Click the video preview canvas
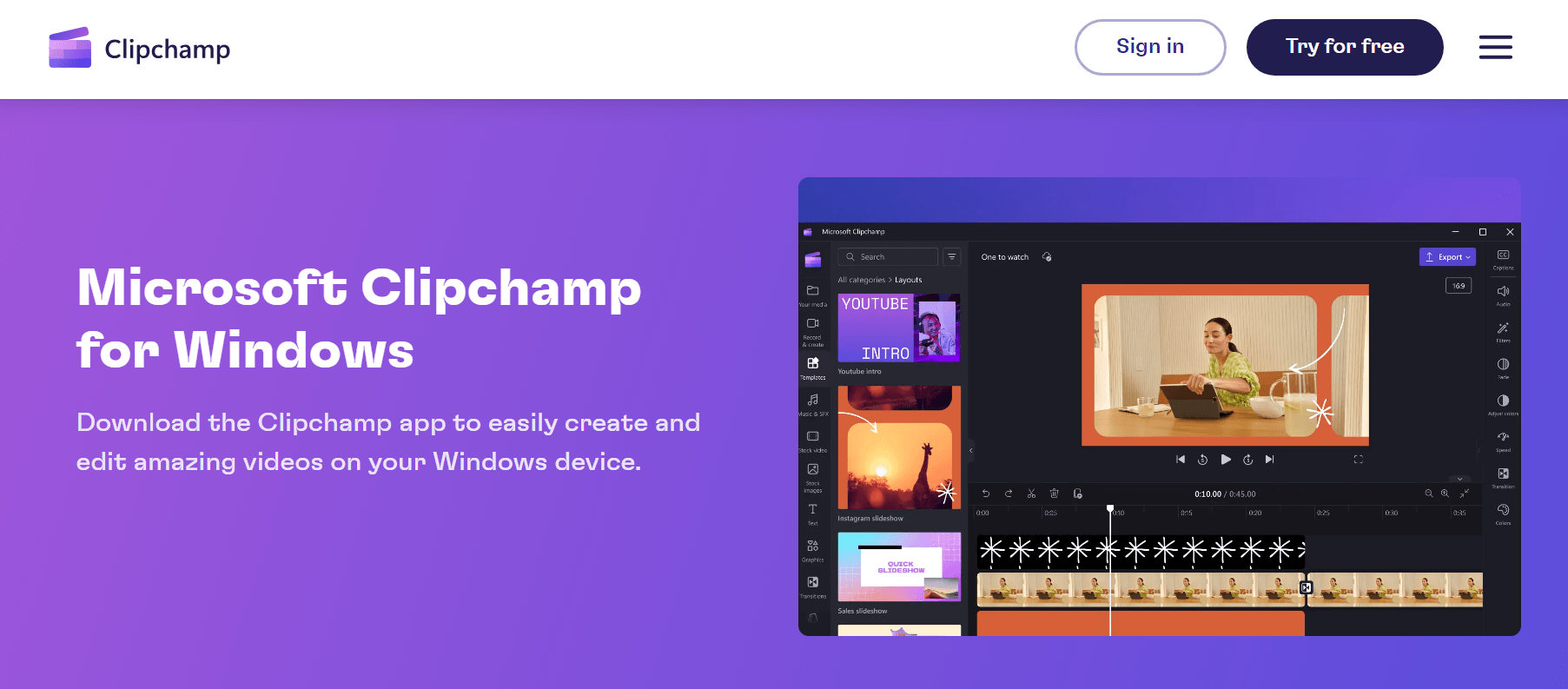Screen dimensions: 1568x689 tap(1225, 365)
